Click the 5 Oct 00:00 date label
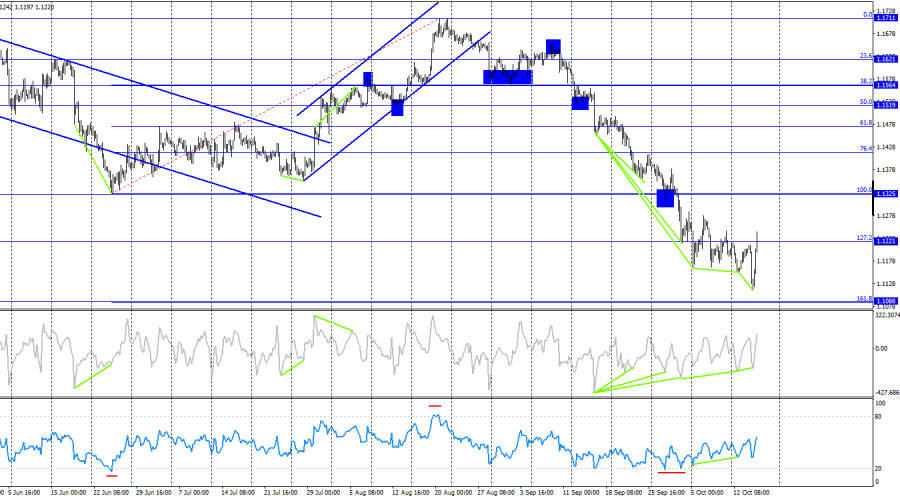The height and width of the screenshot is (500, 900). [x=707, y=493]
